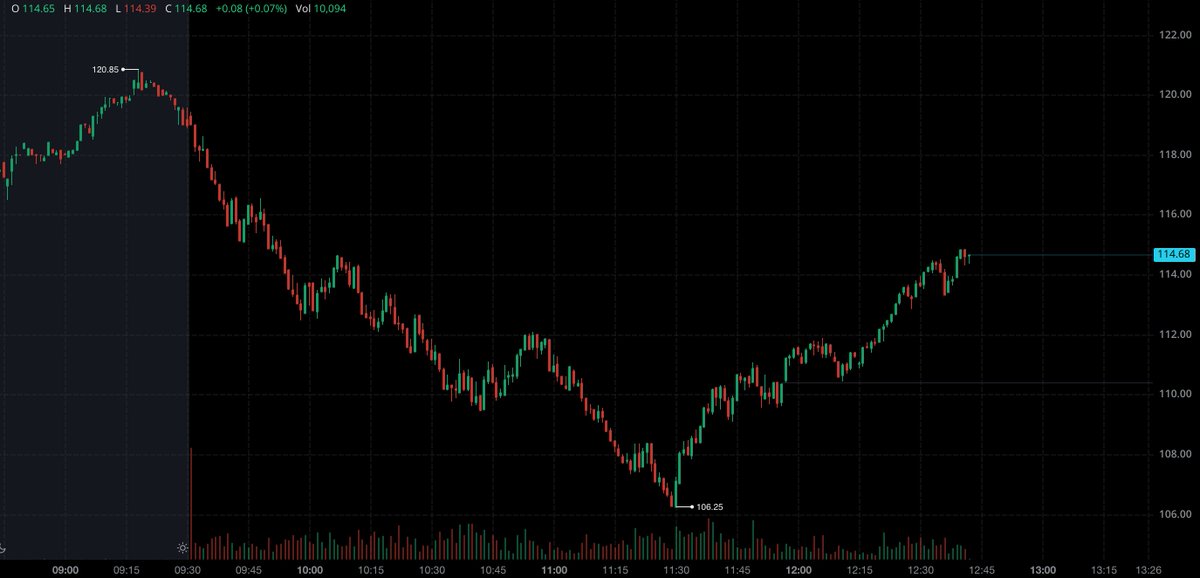This screenshot has width=1200, height=578.
Task: Click the tall opening volume bar at 09:30
Action: pyautogui.click(x=191, y=503)
